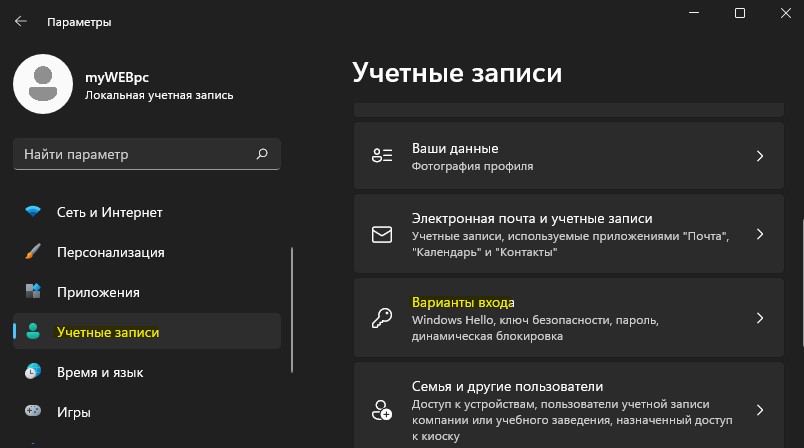Click the Wi-Fi network icon

click(33, 211)
